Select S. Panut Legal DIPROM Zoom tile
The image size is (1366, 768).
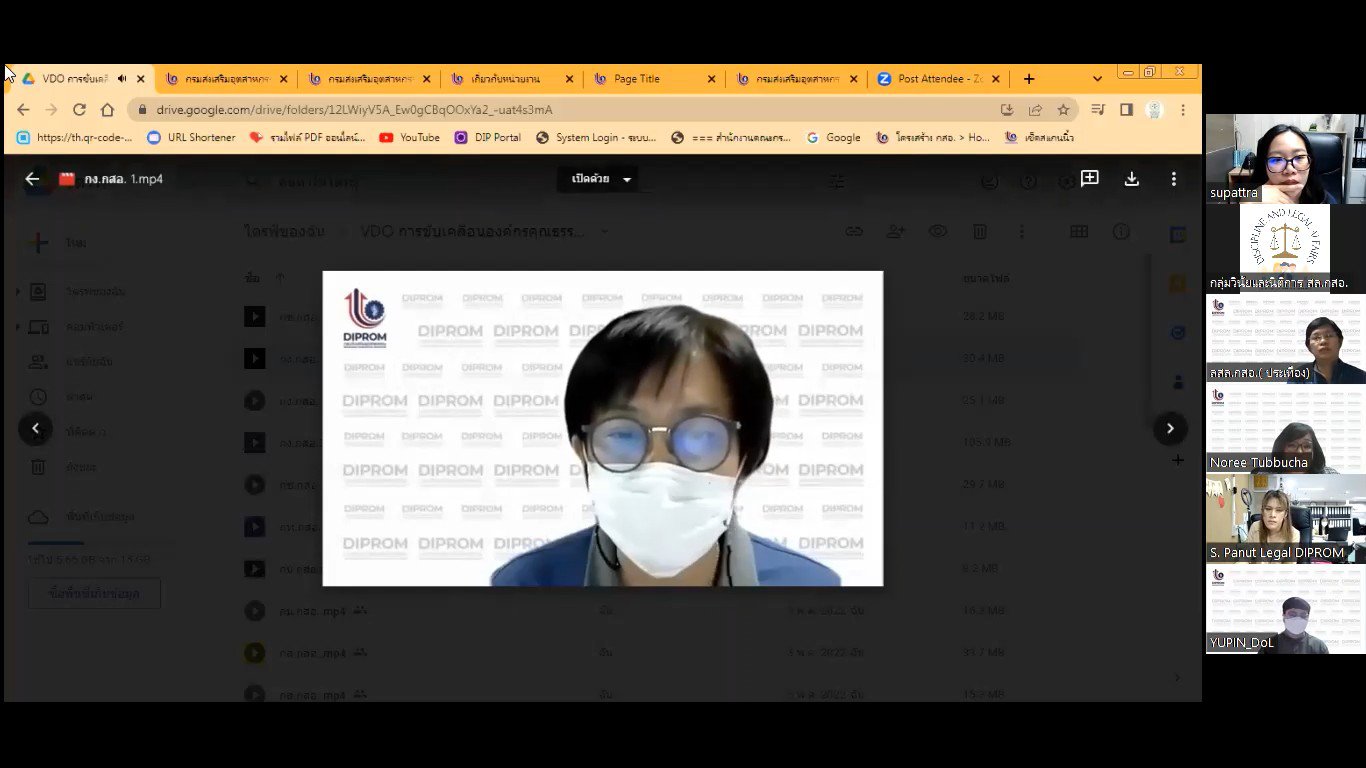[1285, 518]
